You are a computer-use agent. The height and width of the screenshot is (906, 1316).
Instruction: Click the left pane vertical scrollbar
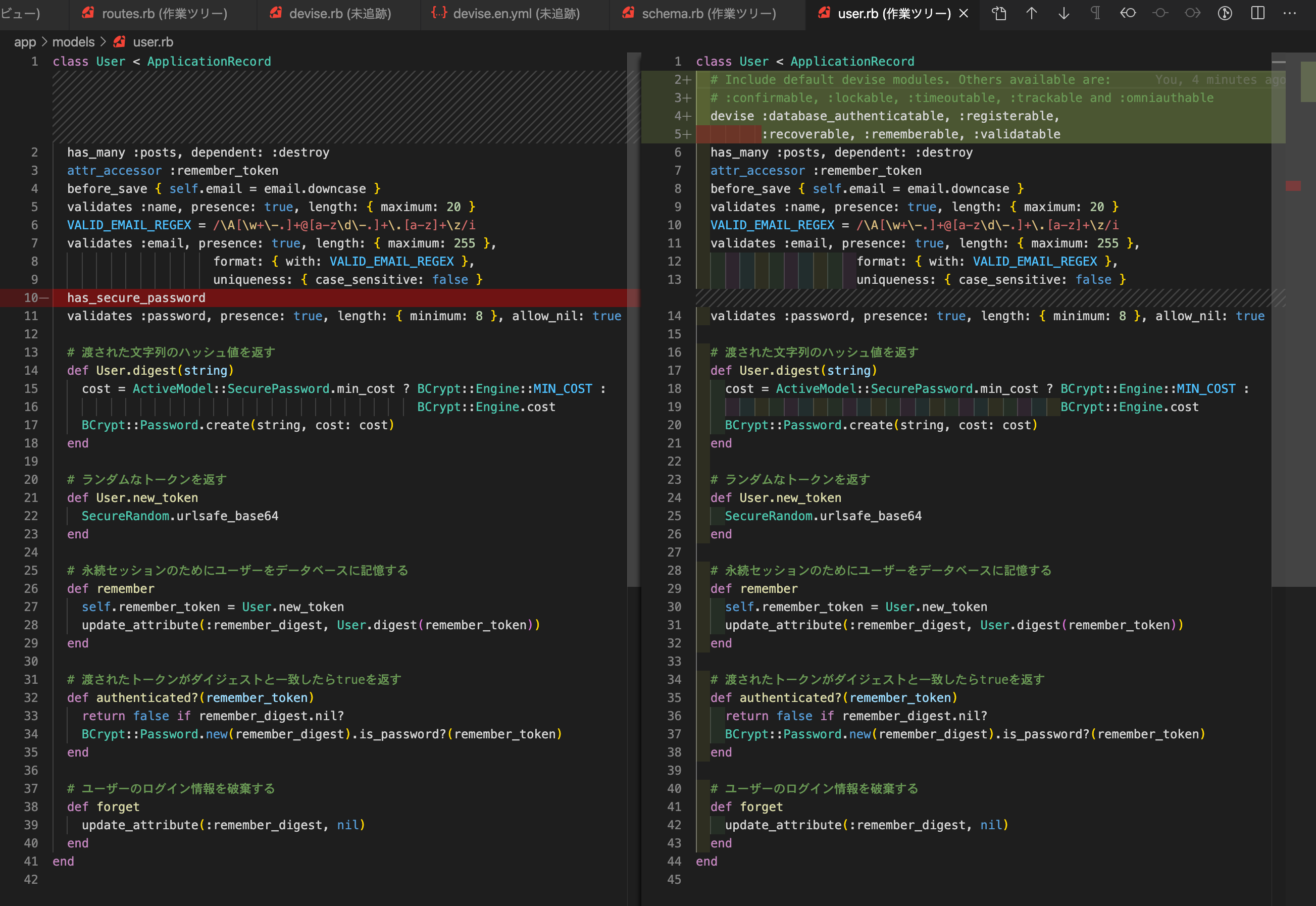[633, 320]
